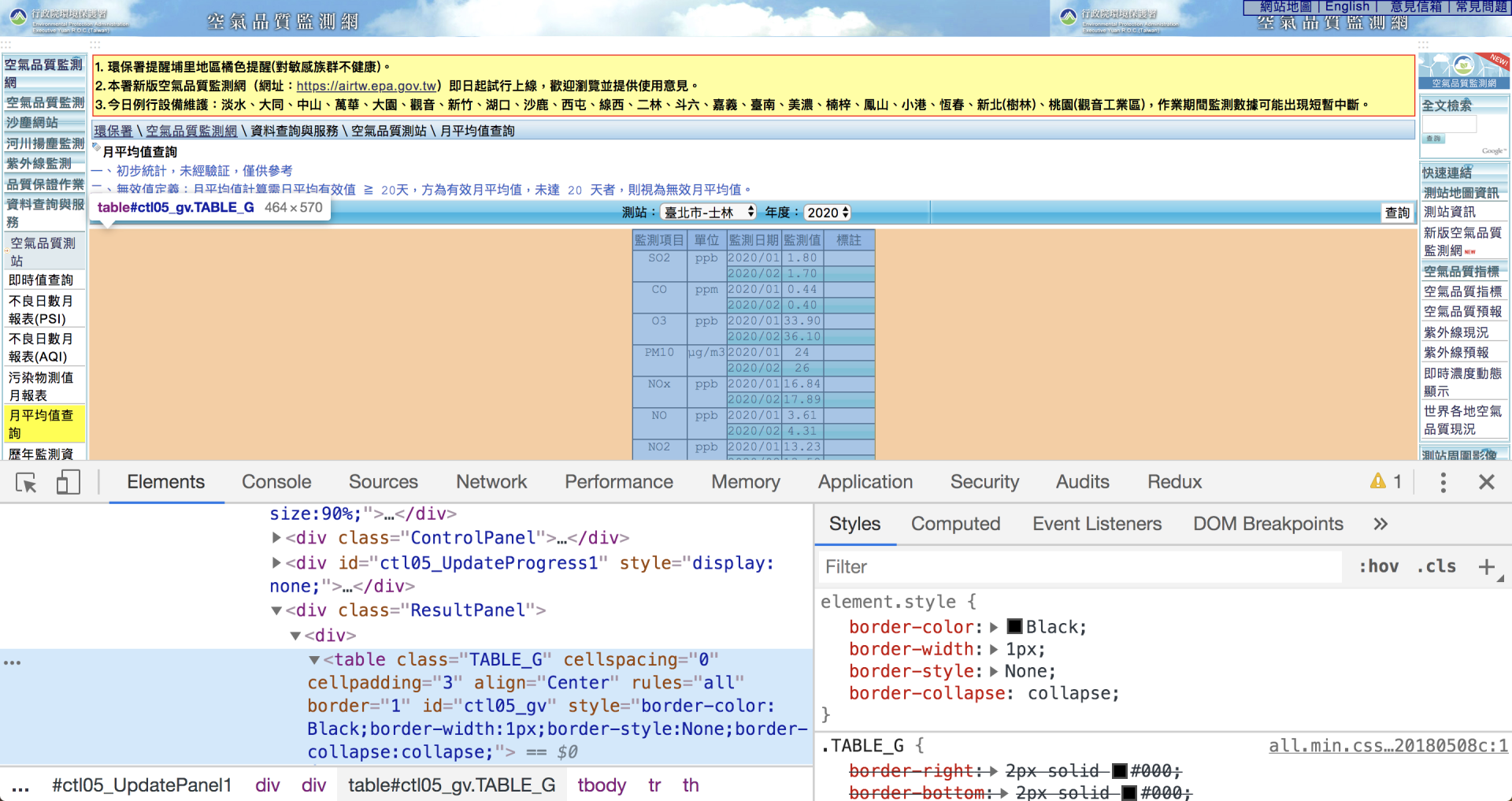Open 測站資訊 in right sidebar
This screenshot has width=1512, height=801.
[1450, 212]
